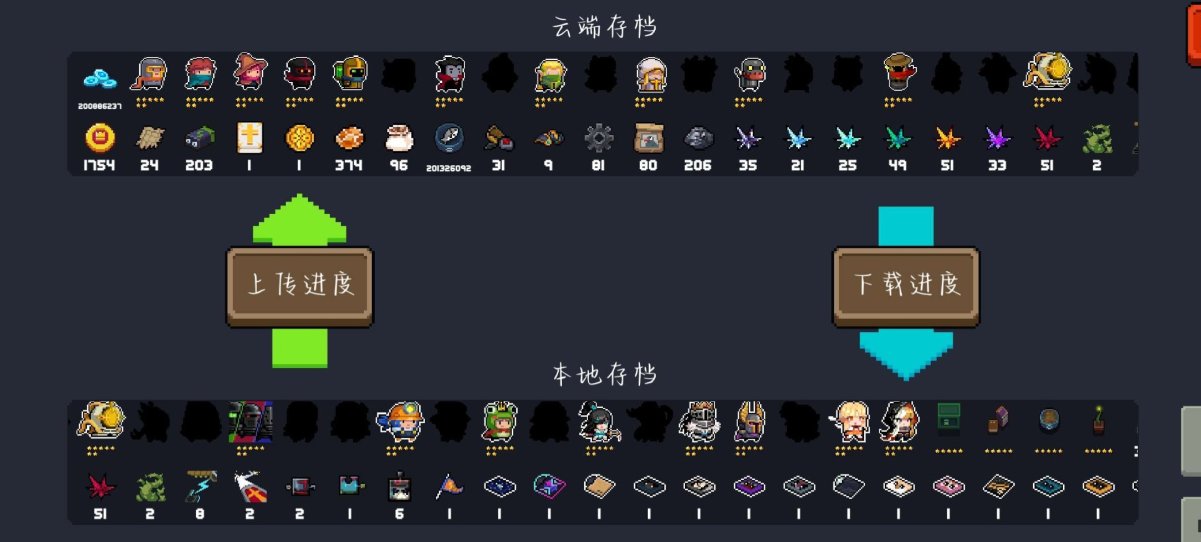
Task: Tap the green dragon material showing 2 in local save
Action: click(149, 487)
